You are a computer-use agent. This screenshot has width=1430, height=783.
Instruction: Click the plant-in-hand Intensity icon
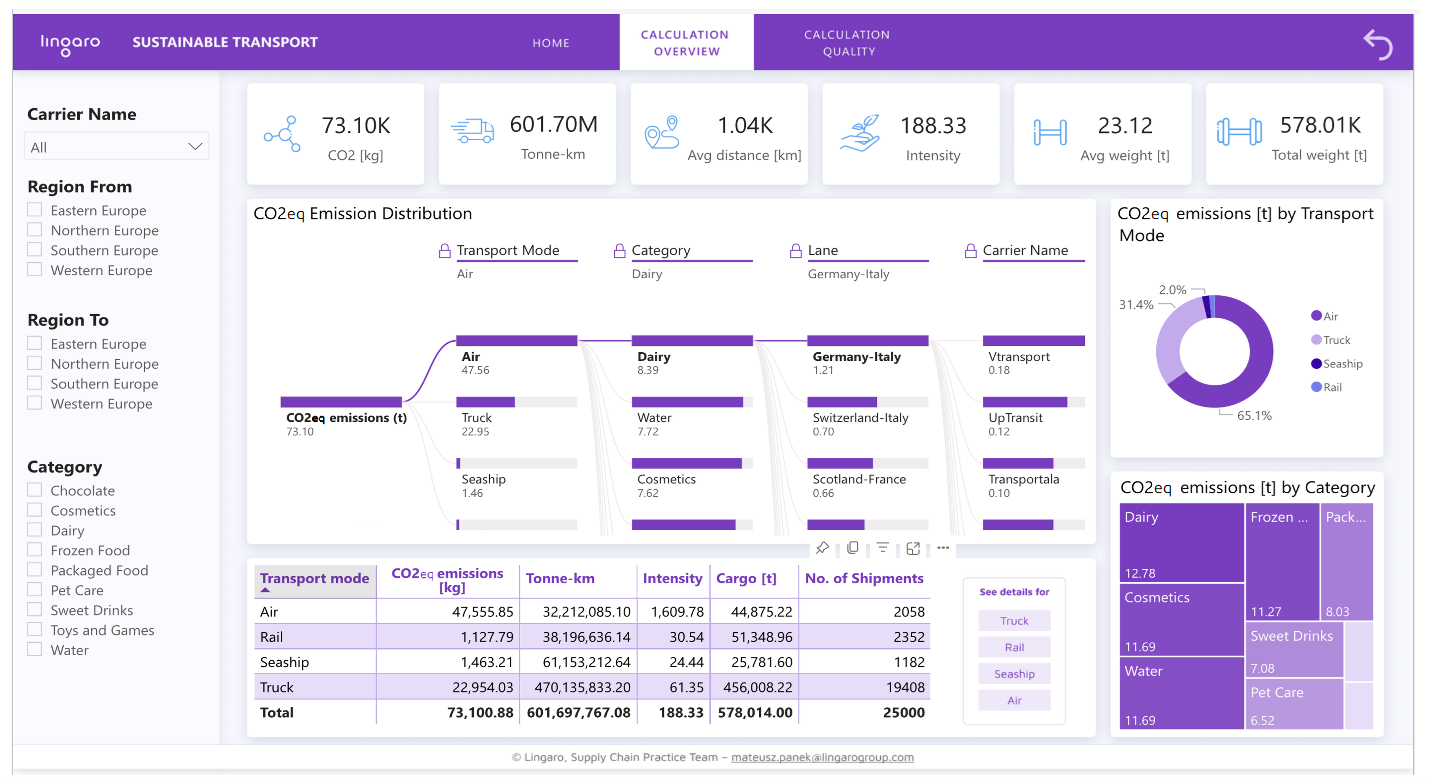click(858, 133)
